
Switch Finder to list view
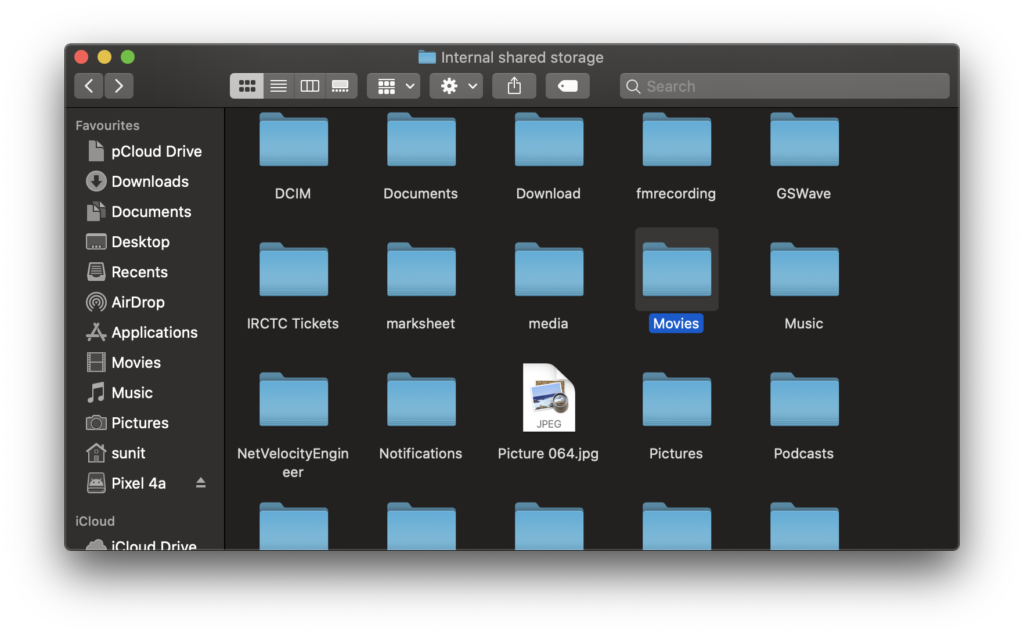pos(278,85)
